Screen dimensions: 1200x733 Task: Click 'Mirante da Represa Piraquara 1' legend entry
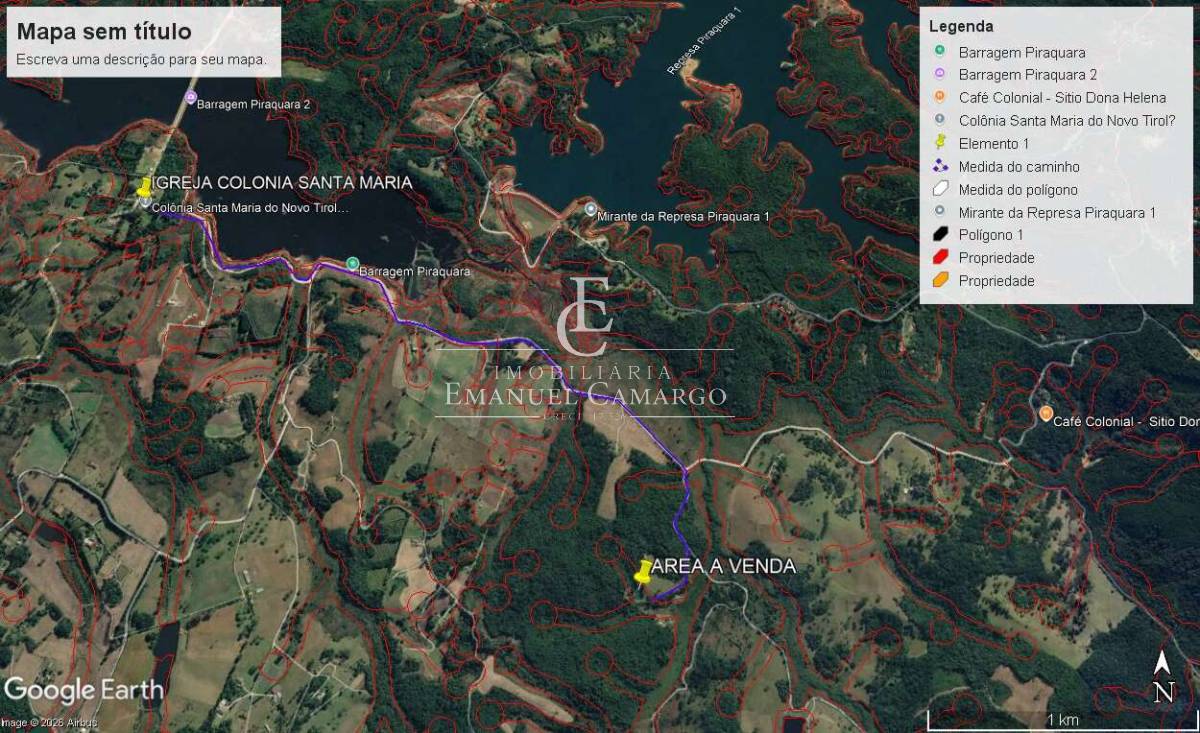[1057, 213]
